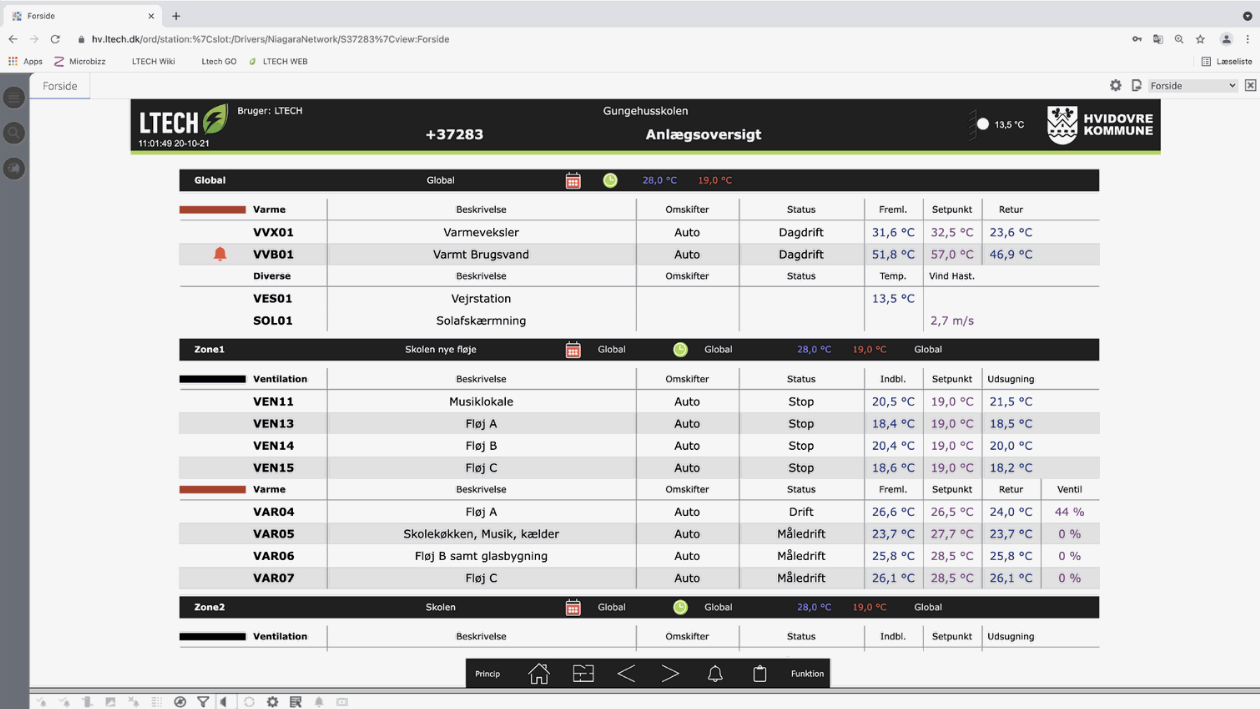Go back with the left arrow icon
This screenshot has height=709, width=1260.
pyautogui.click(x=626, y=674)
